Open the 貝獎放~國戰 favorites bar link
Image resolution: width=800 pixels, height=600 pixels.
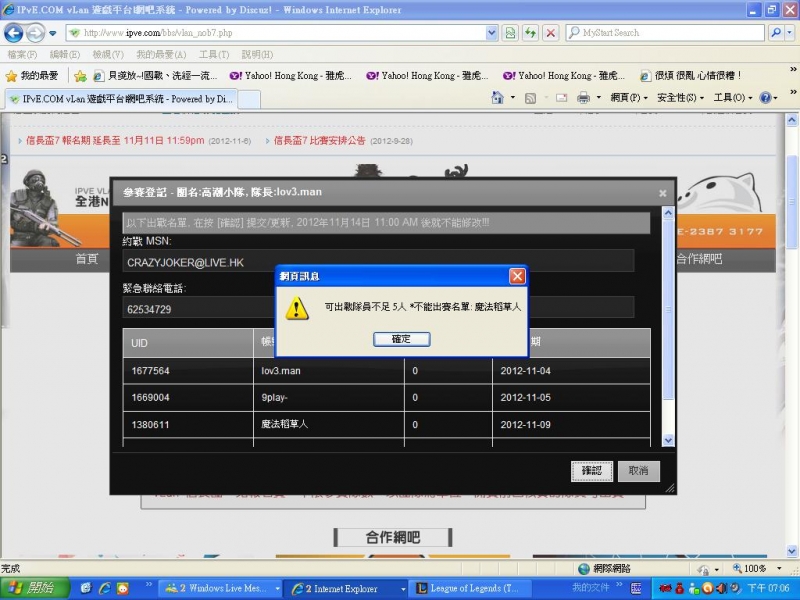pos(156,76)
